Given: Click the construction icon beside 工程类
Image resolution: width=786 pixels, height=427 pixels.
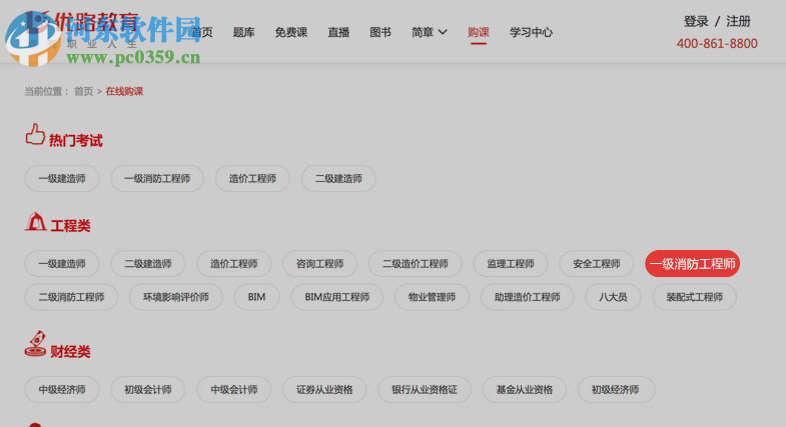Looking at the screenshot, I should (36, 222).
